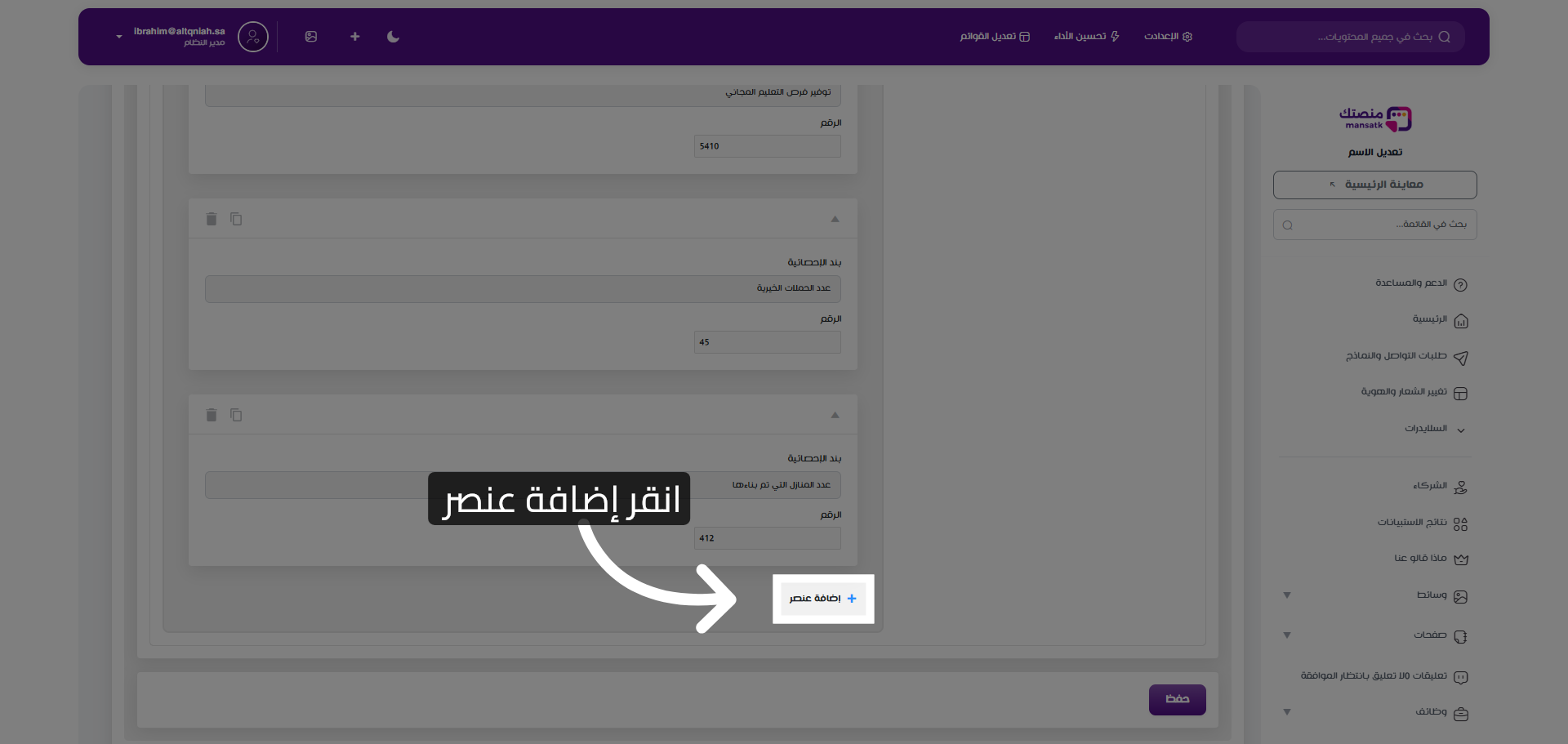Click the image icon in the top toolbar
Viewport: 1568px width, 744px height.
(311, 37)
